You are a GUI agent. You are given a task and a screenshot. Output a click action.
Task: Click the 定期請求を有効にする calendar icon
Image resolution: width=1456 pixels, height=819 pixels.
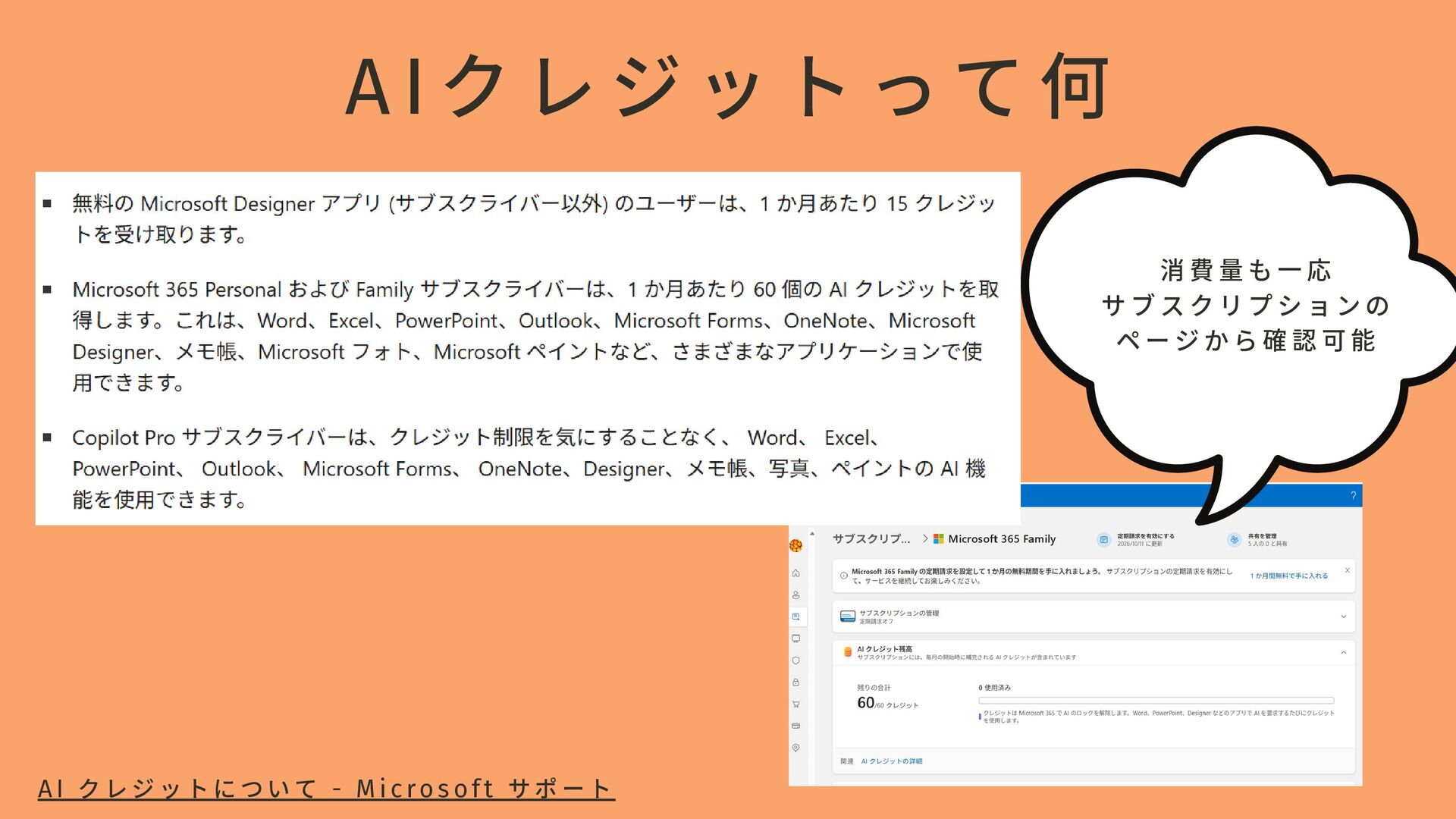[1103, 539]
